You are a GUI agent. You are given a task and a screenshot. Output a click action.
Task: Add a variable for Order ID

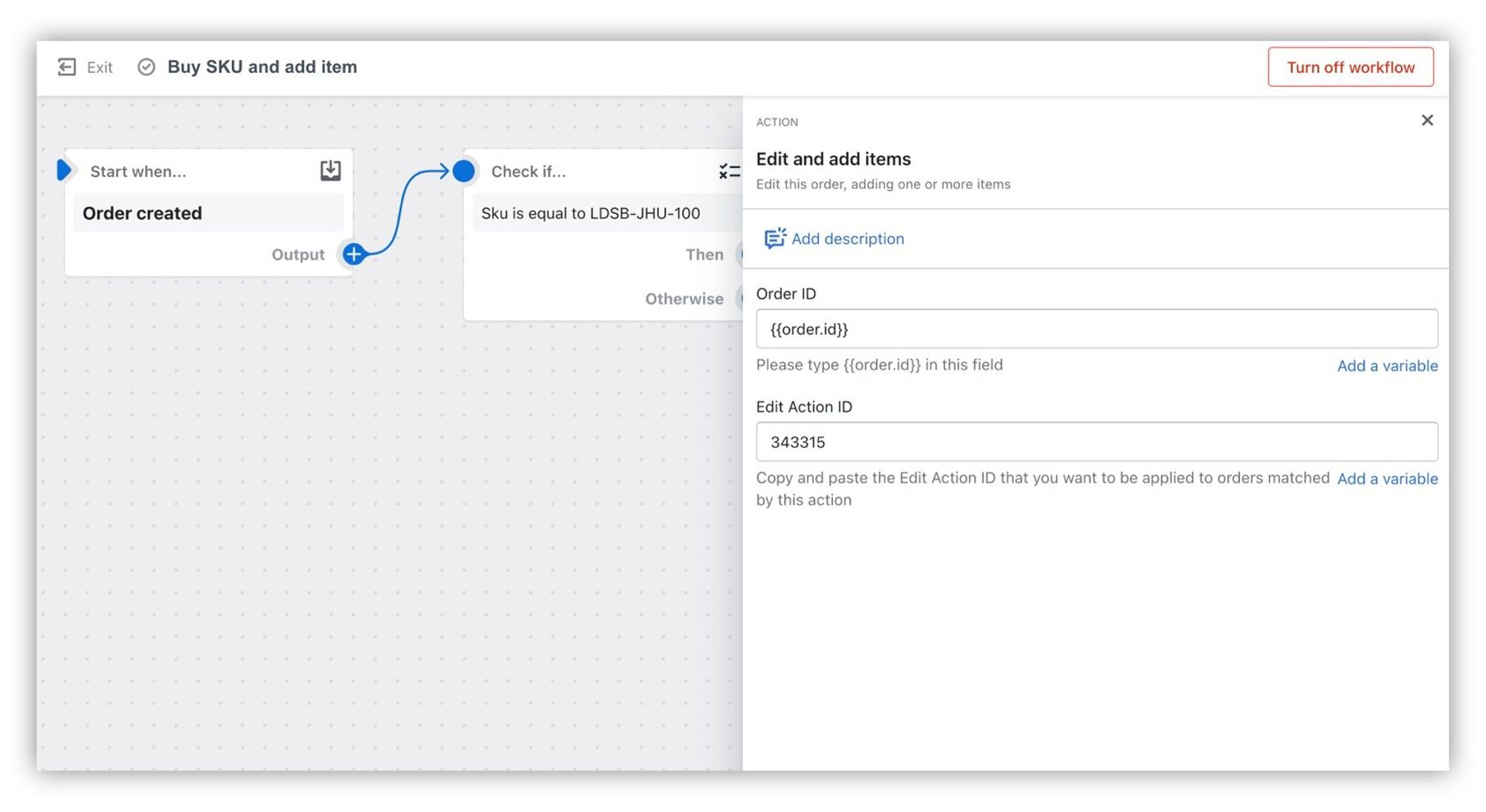tap(1386, 366)
